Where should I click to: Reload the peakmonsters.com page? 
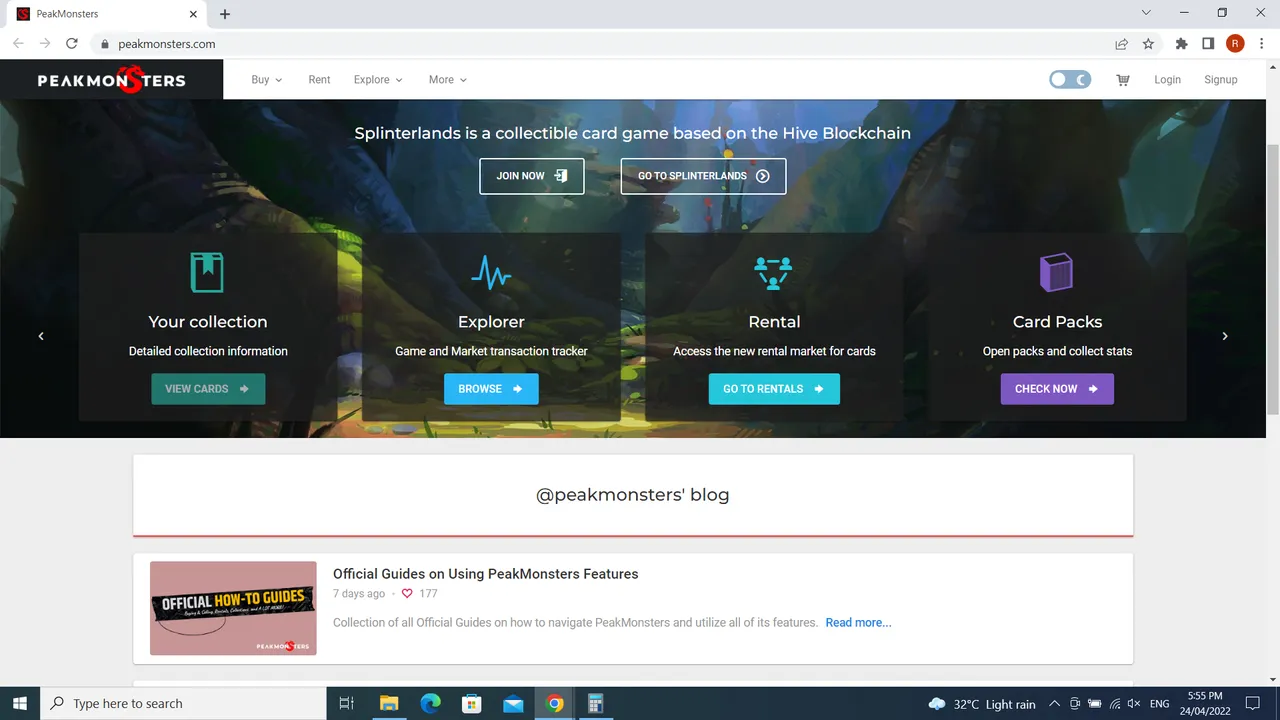pos(72,44)
